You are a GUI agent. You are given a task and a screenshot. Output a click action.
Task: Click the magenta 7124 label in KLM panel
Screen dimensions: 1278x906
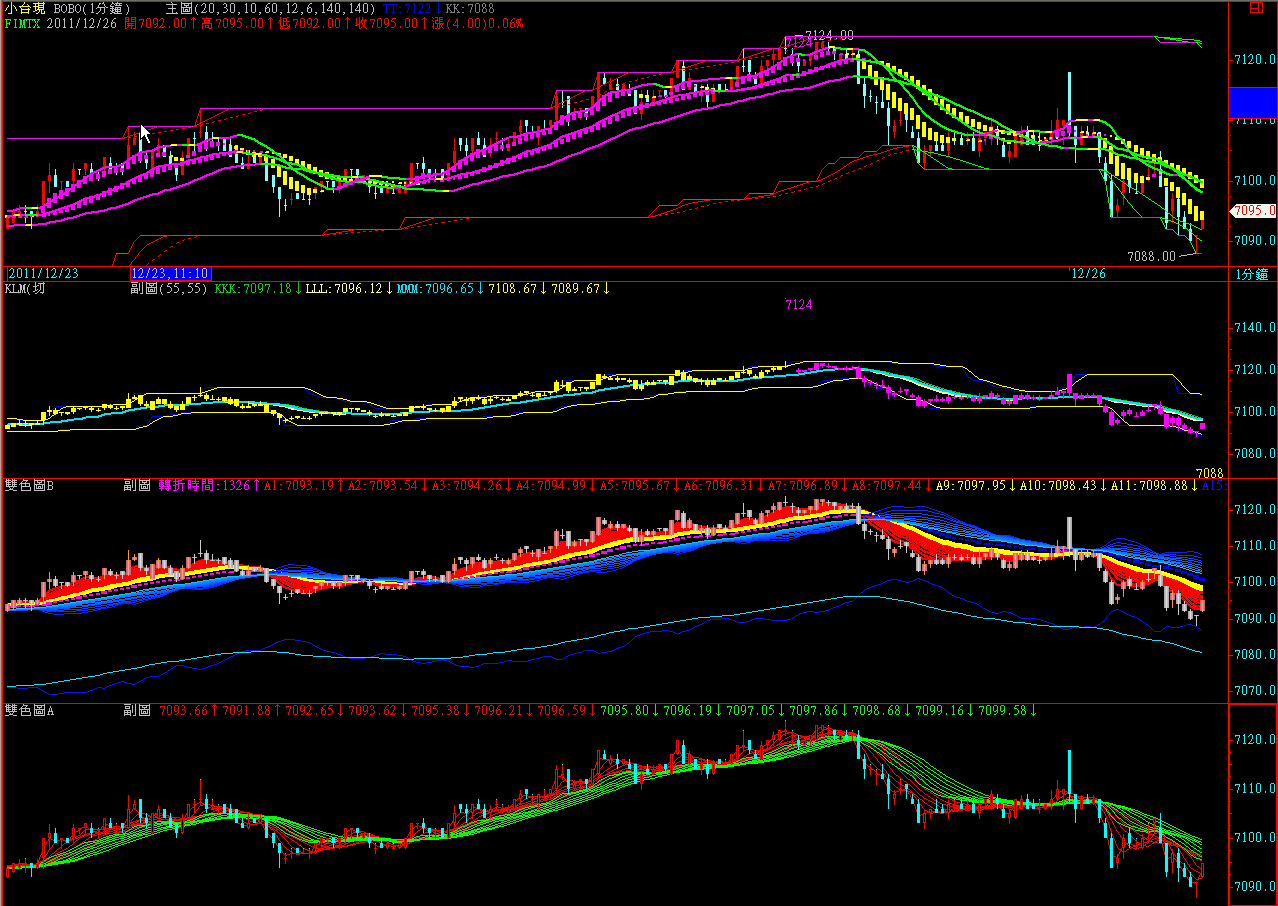(799, 304)
